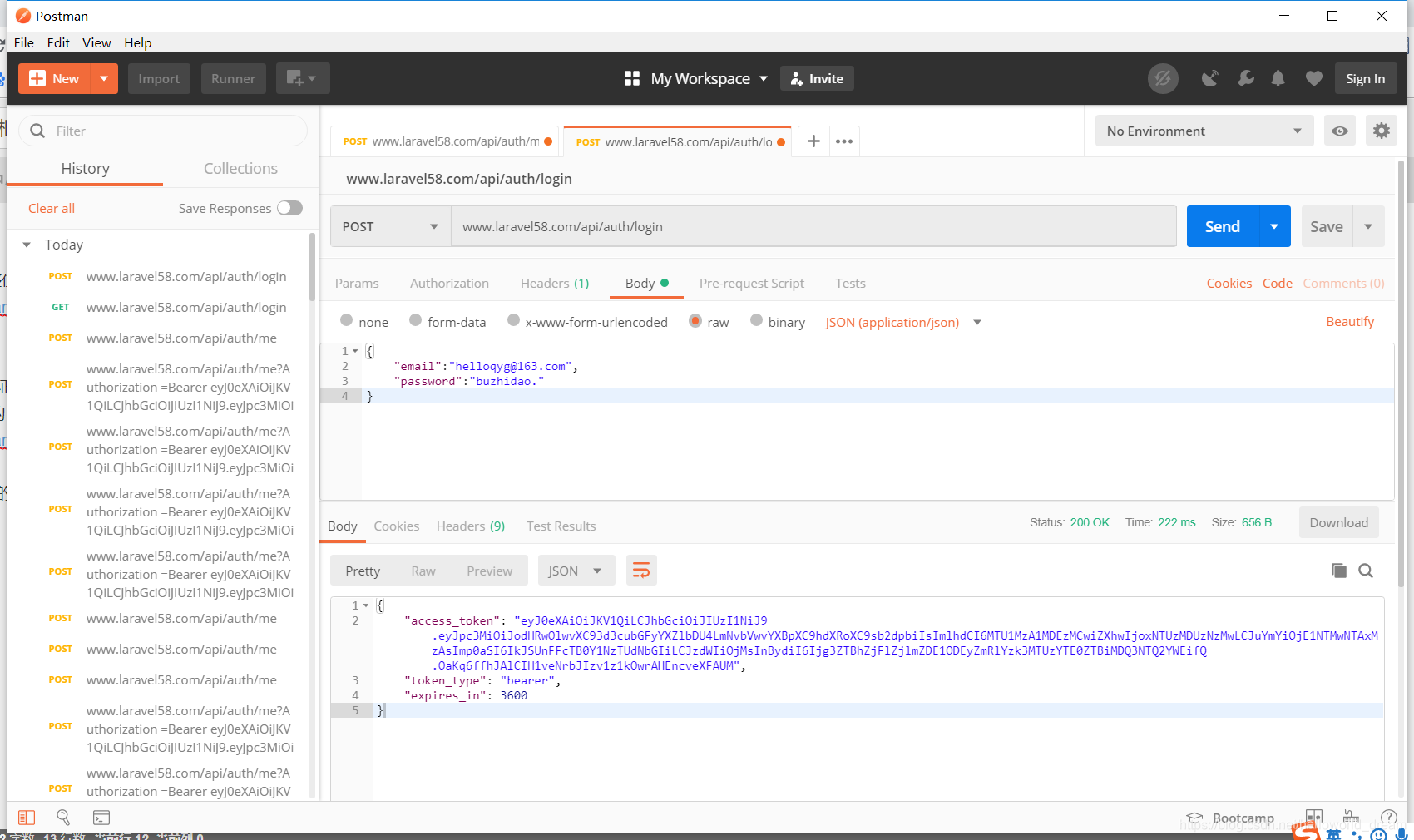1414x840 pixels.
Task: Open keyboard shortcuts icon in status bar
Action: pyautogui.click(x=1352, y=817)
